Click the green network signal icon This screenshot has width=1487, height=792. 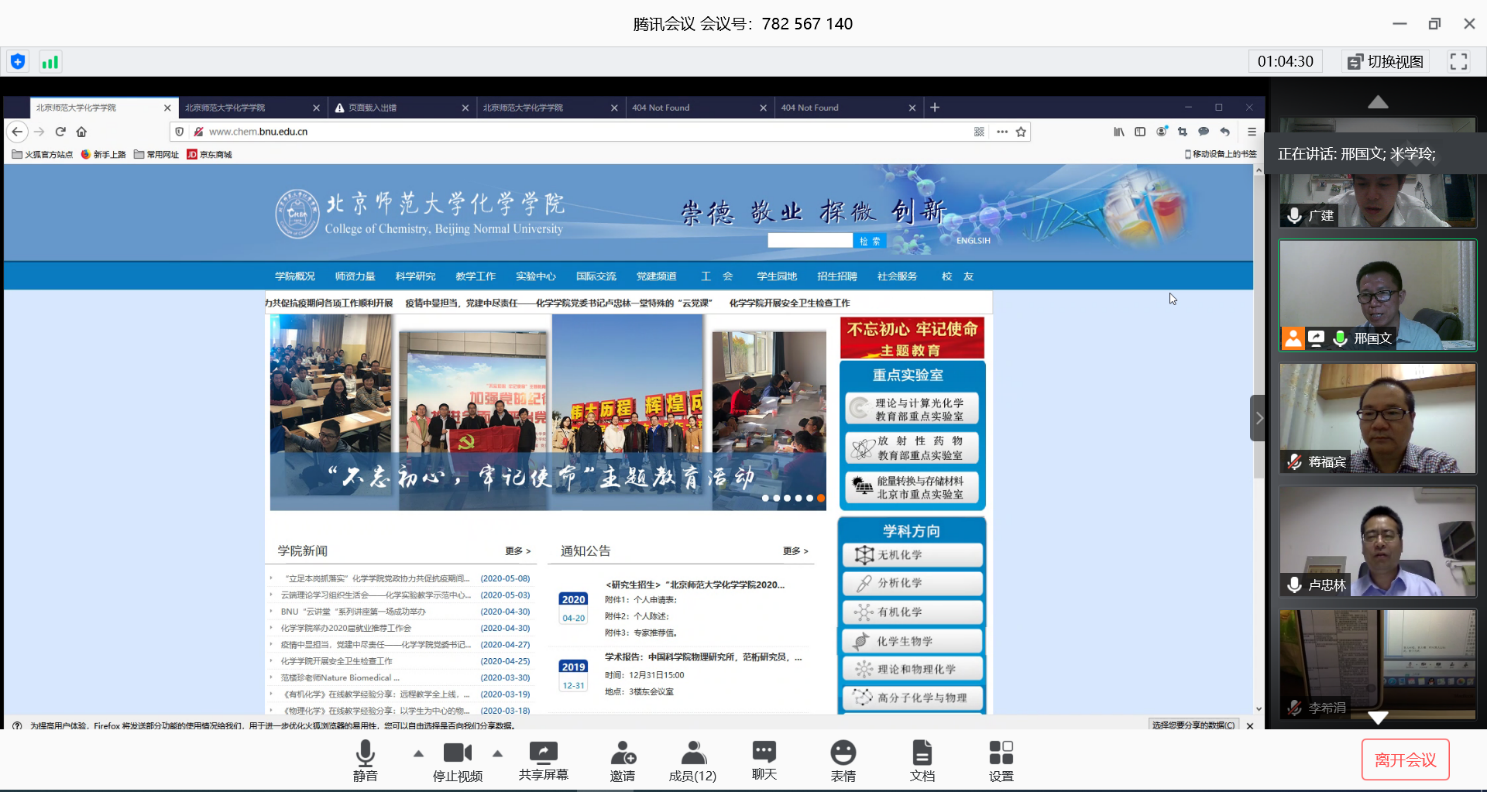coord(49,62)
